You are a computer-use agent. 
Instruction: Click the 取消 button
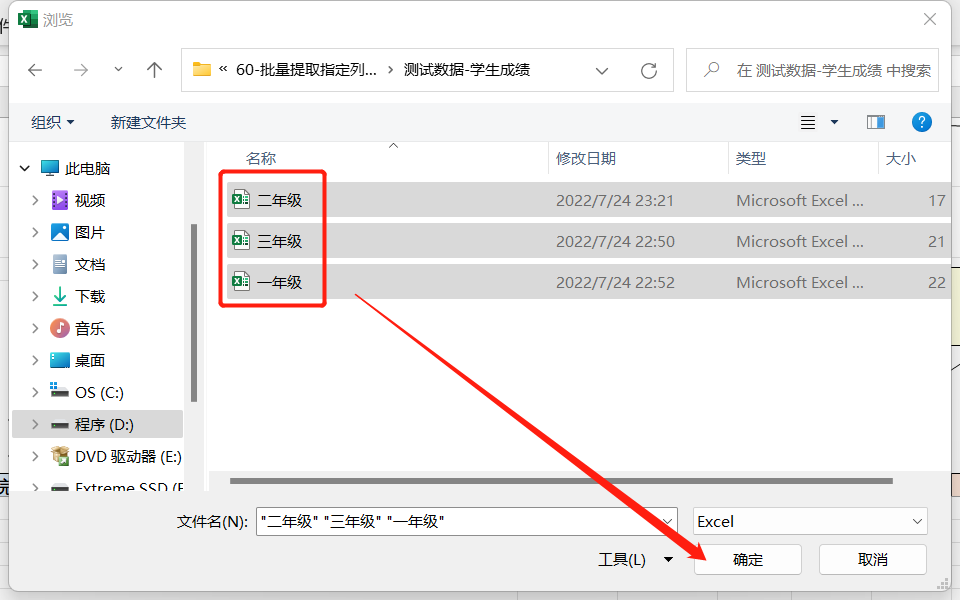coord(872,560)
